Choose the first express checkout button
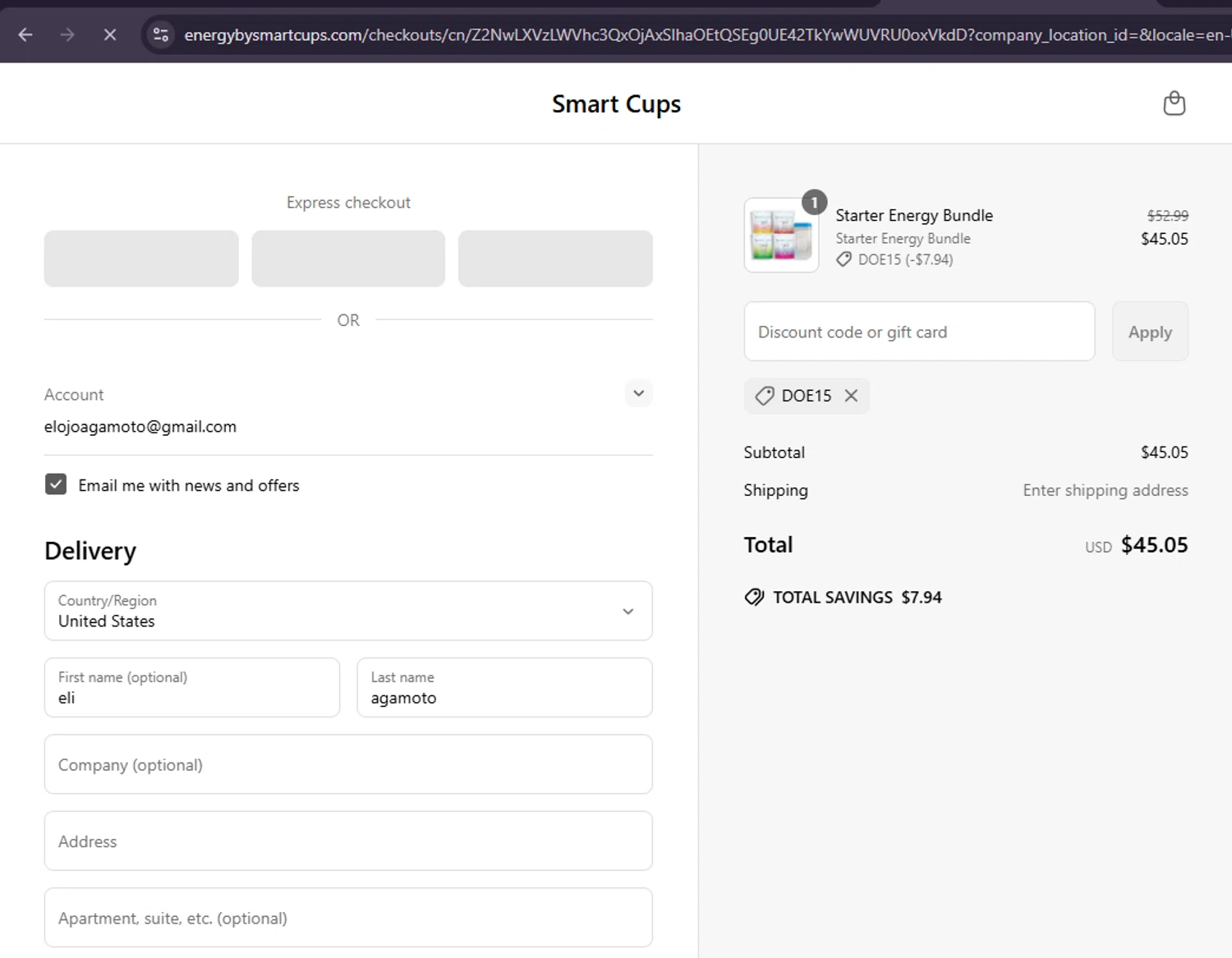Image resolution: width=1232 pixels, height=958 pixels. click(141, 259)
